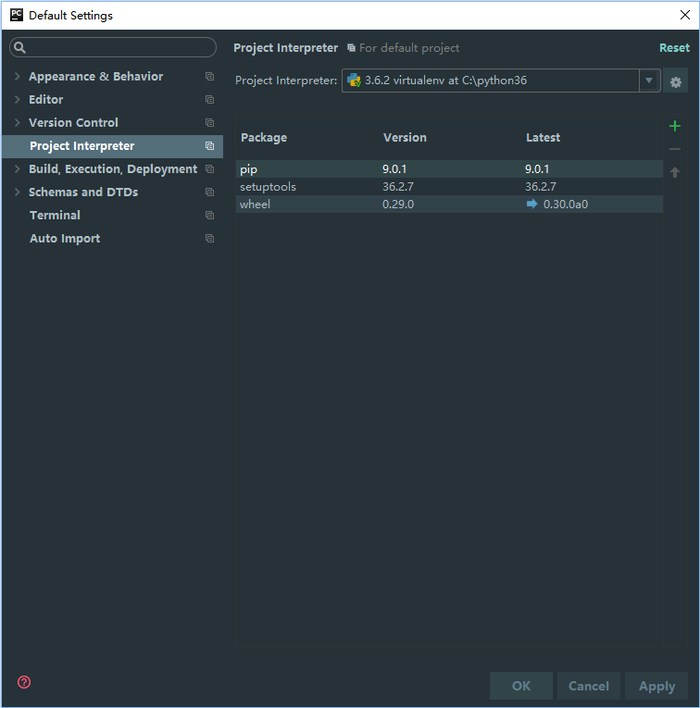
Task: Select Terminal in settings tree
Action: pyautogui.click(x=55, y=215)
